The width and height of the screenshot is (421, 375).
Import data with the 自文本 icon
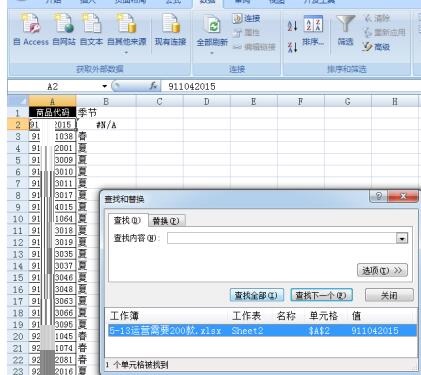click(91, 30)
